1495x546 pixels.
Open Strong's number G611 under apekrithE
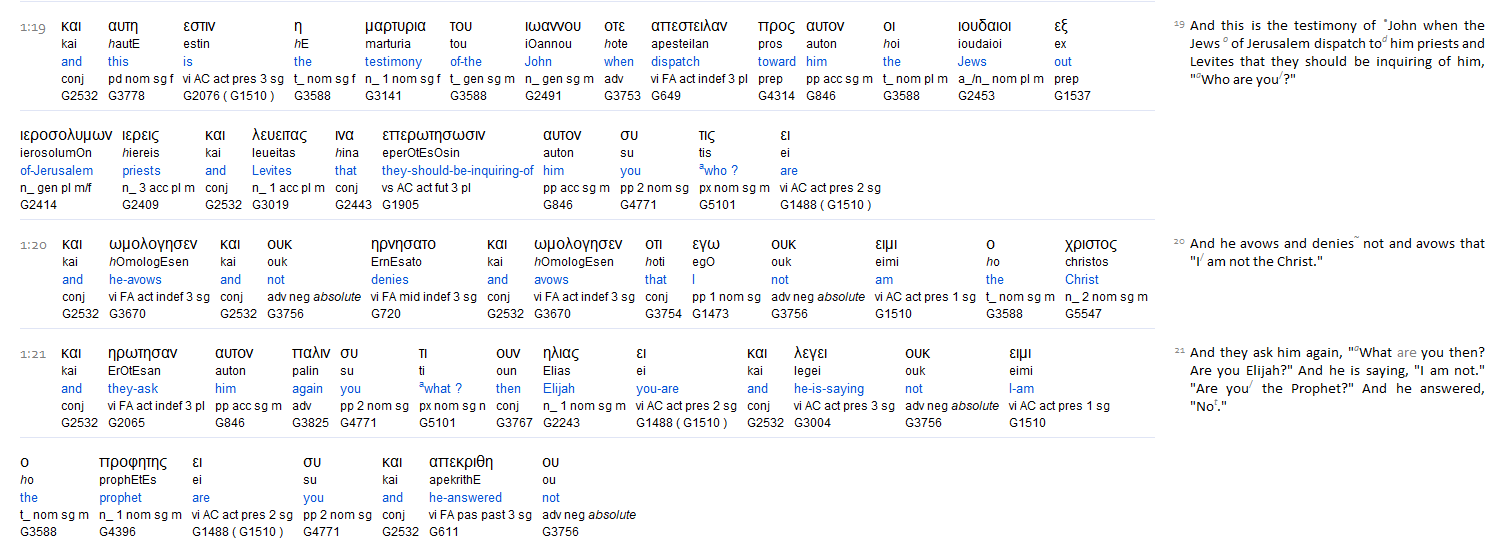443,532
